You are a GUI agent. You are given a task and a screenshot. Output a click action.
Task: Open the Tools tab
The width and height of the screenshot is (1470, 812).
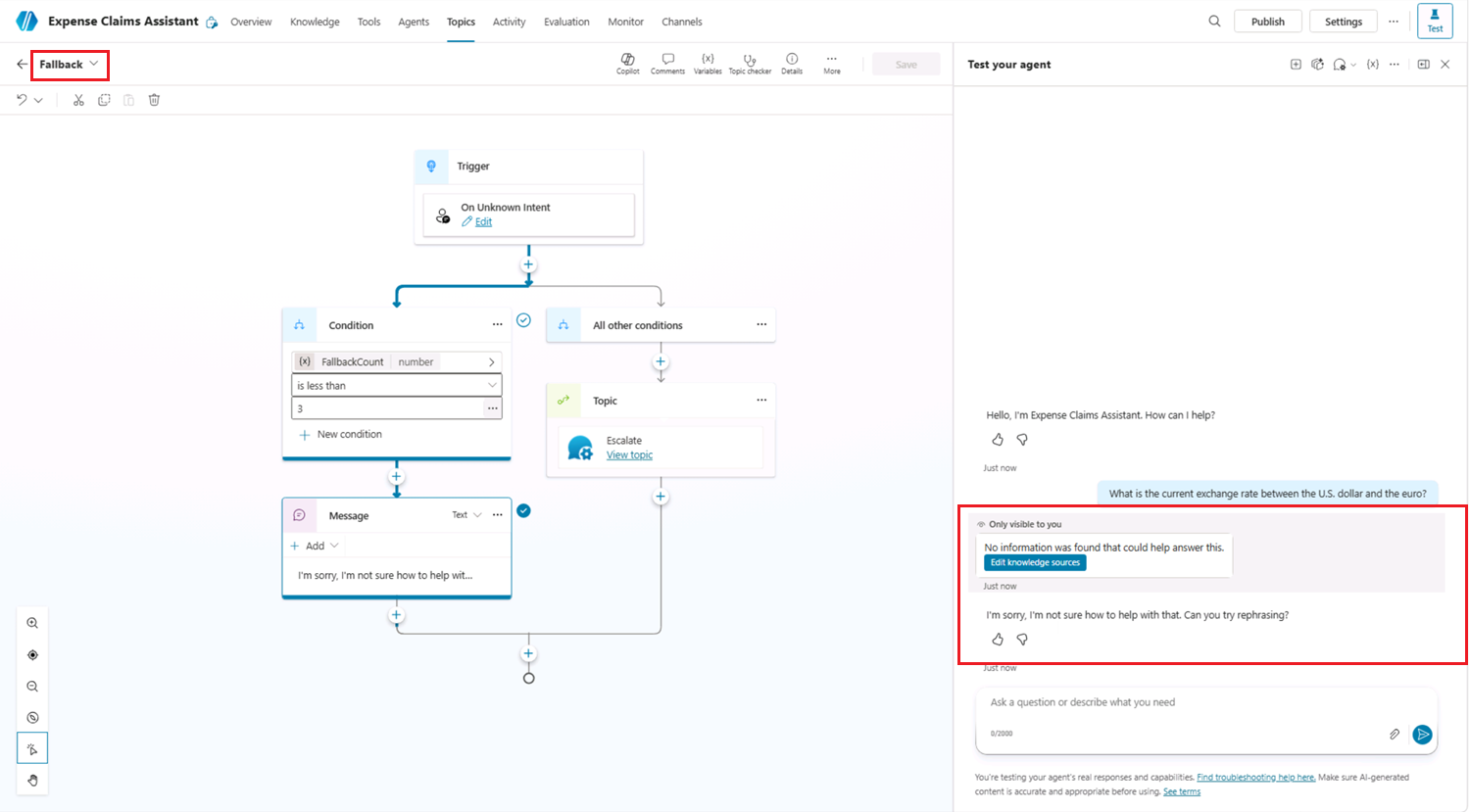coord(368,22)
